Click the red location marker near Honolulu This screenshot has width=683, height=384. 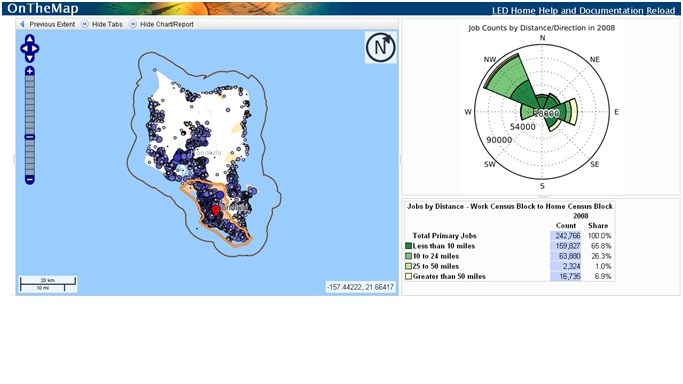[x=215, y=211]
